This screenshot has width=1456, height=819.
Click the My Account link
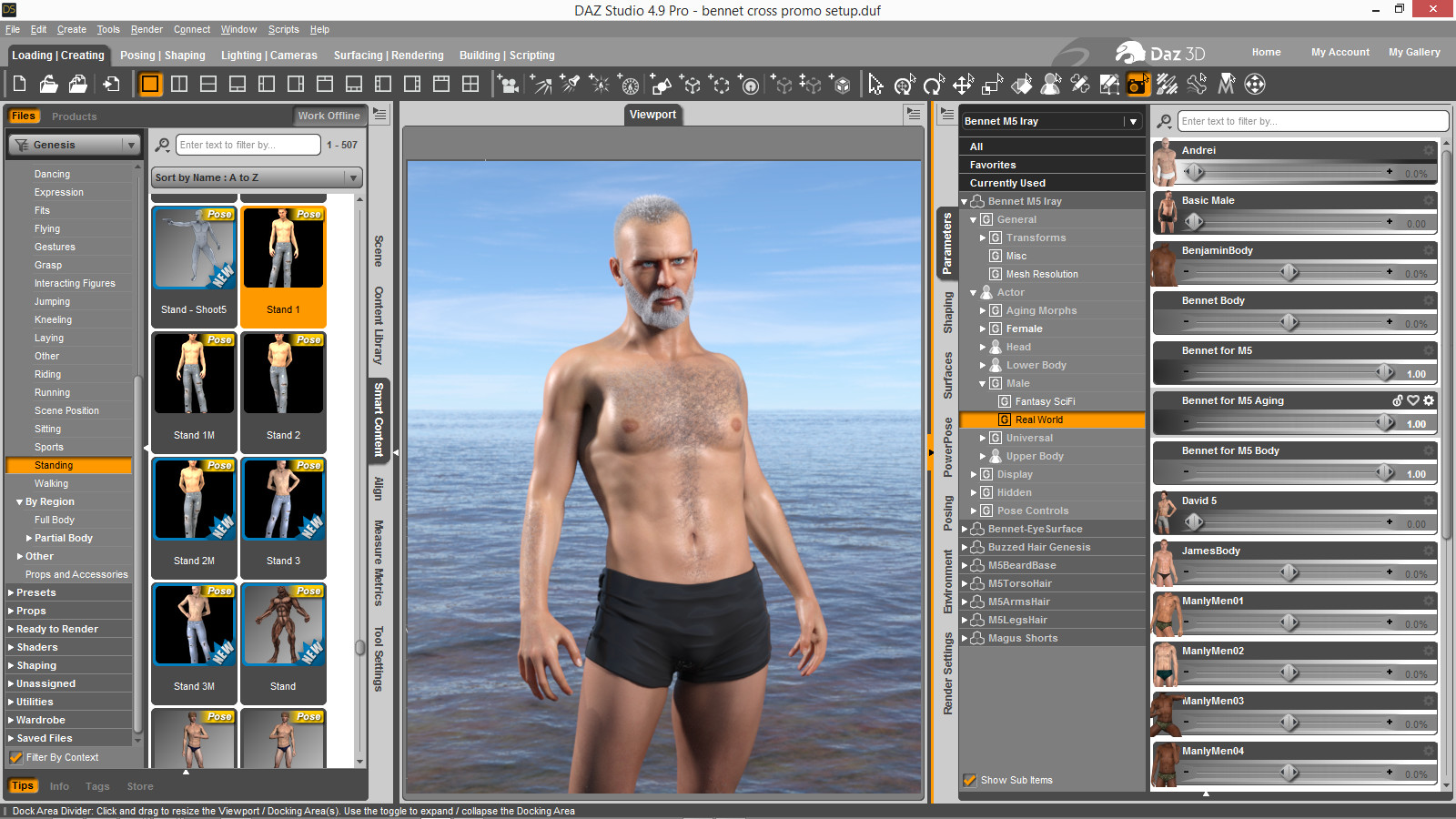click(1340, 52)
